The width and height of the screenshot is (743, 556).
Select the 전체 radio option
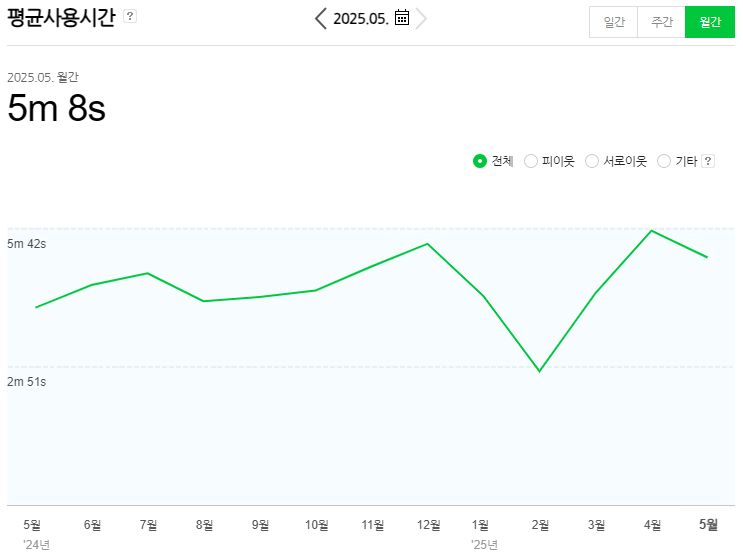click(480, 161)
